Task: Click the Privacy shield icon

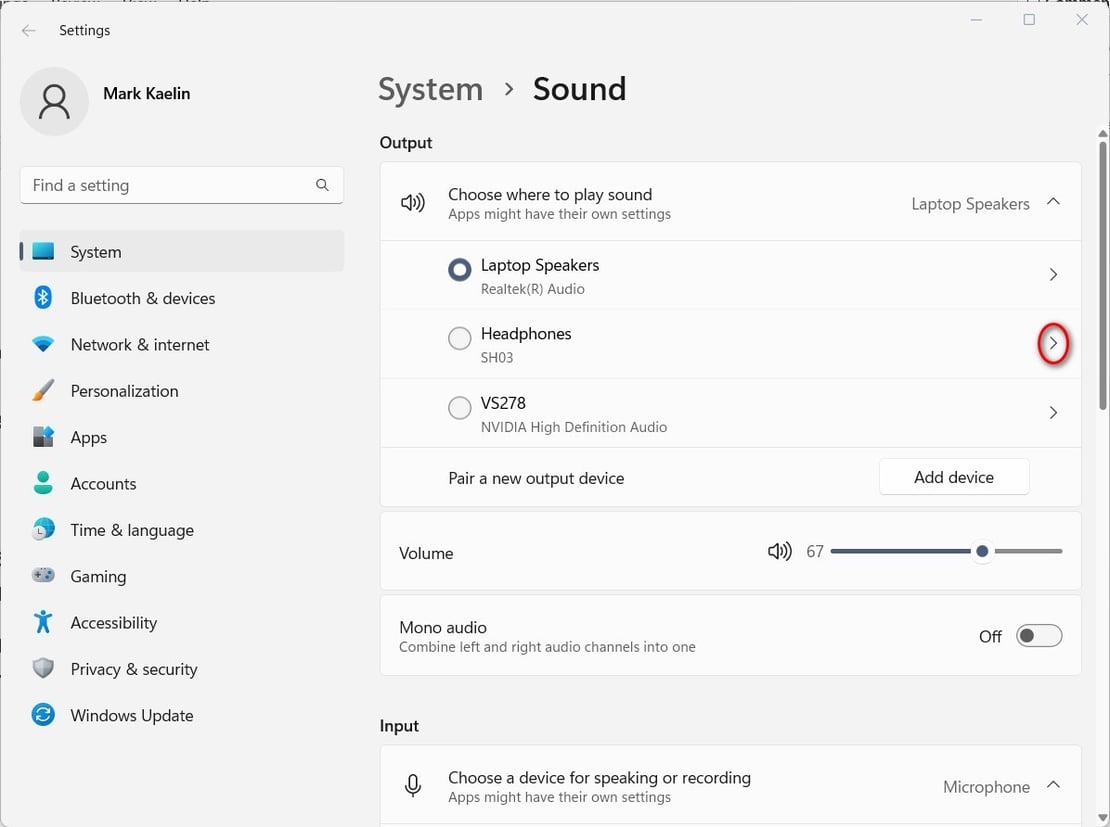Action: pos(43,668)
